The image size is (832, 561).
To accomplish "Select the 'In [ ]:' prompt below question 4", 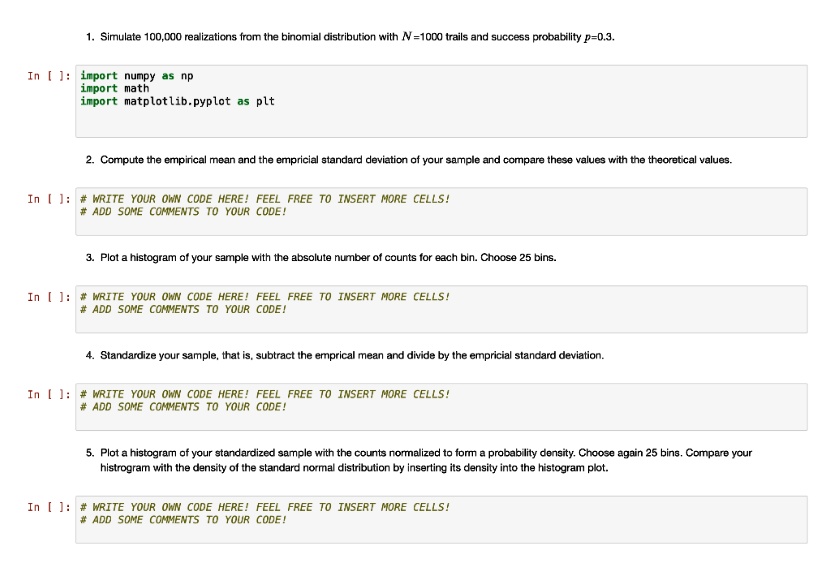I will pos(49,394).
